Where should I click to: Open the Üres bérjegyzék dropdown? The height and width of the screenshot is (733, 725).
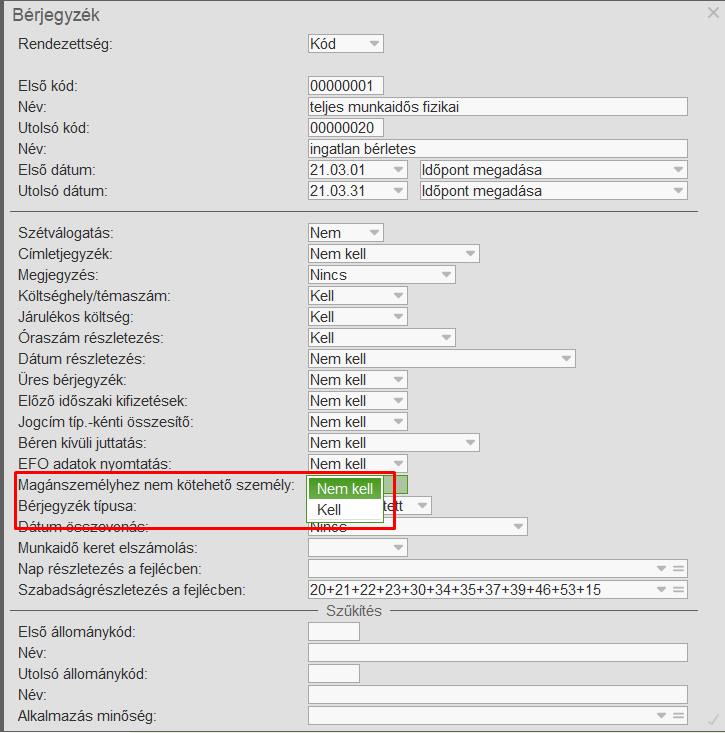point(358,380)
